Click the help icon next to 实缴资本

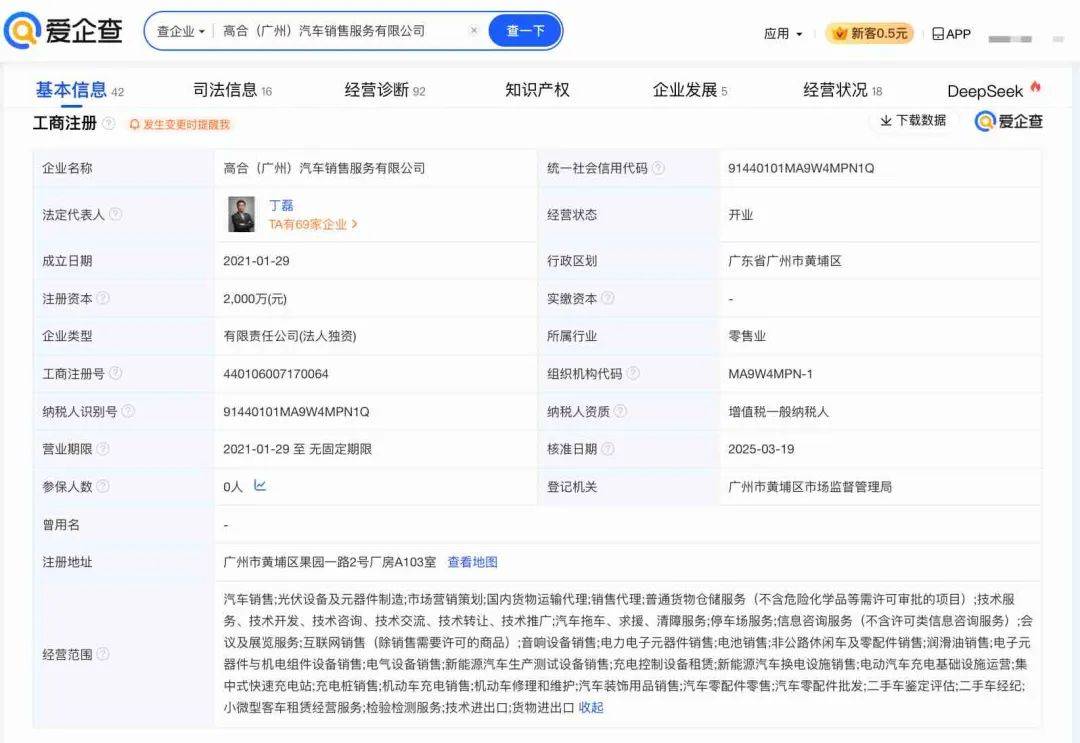click(608, 298)
